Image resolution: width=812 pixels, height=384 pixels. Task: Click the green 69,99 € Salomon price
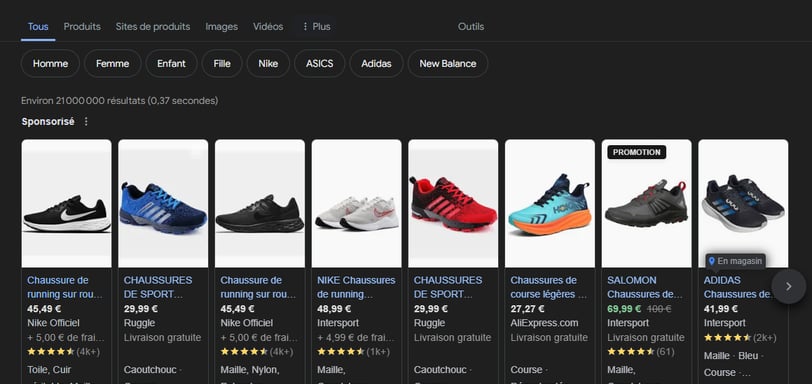point(624,309)
